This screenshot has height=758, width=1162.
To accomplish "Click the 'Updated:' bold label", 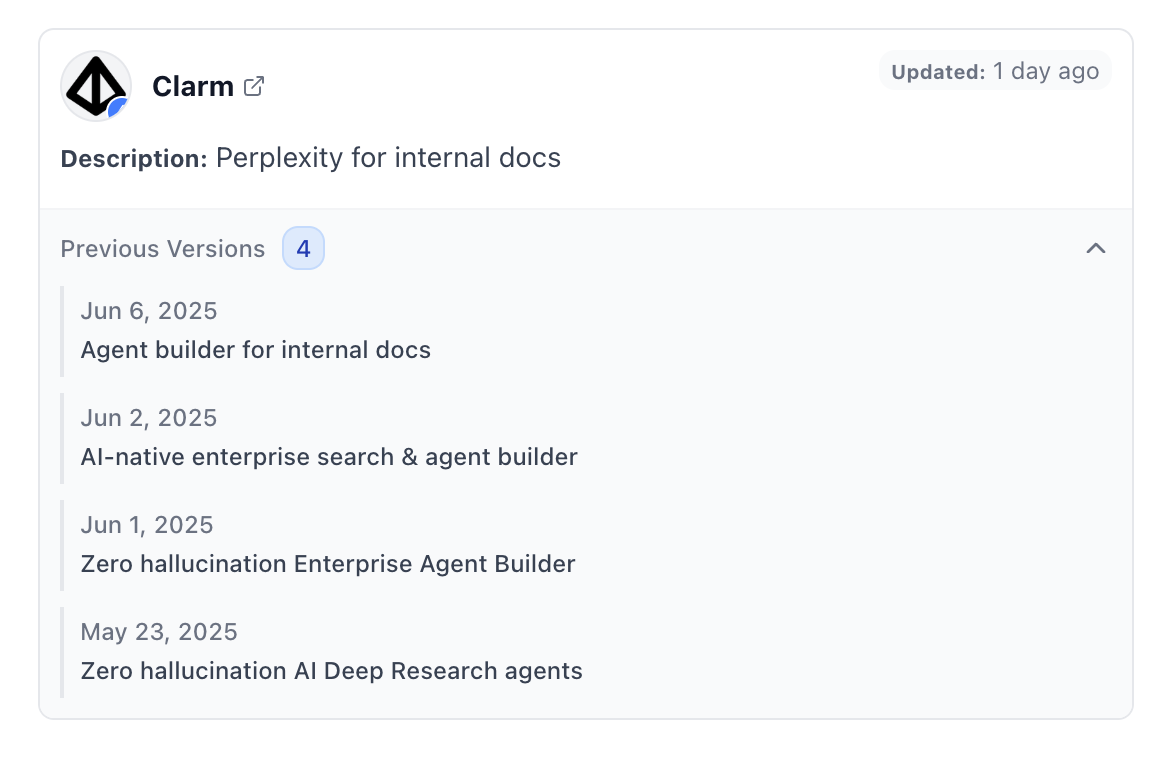I will (938, 72).
